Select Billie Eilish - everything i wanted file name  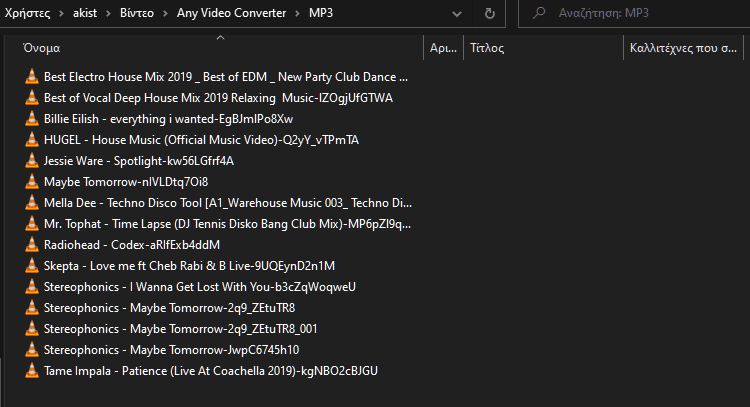point(168,119)
